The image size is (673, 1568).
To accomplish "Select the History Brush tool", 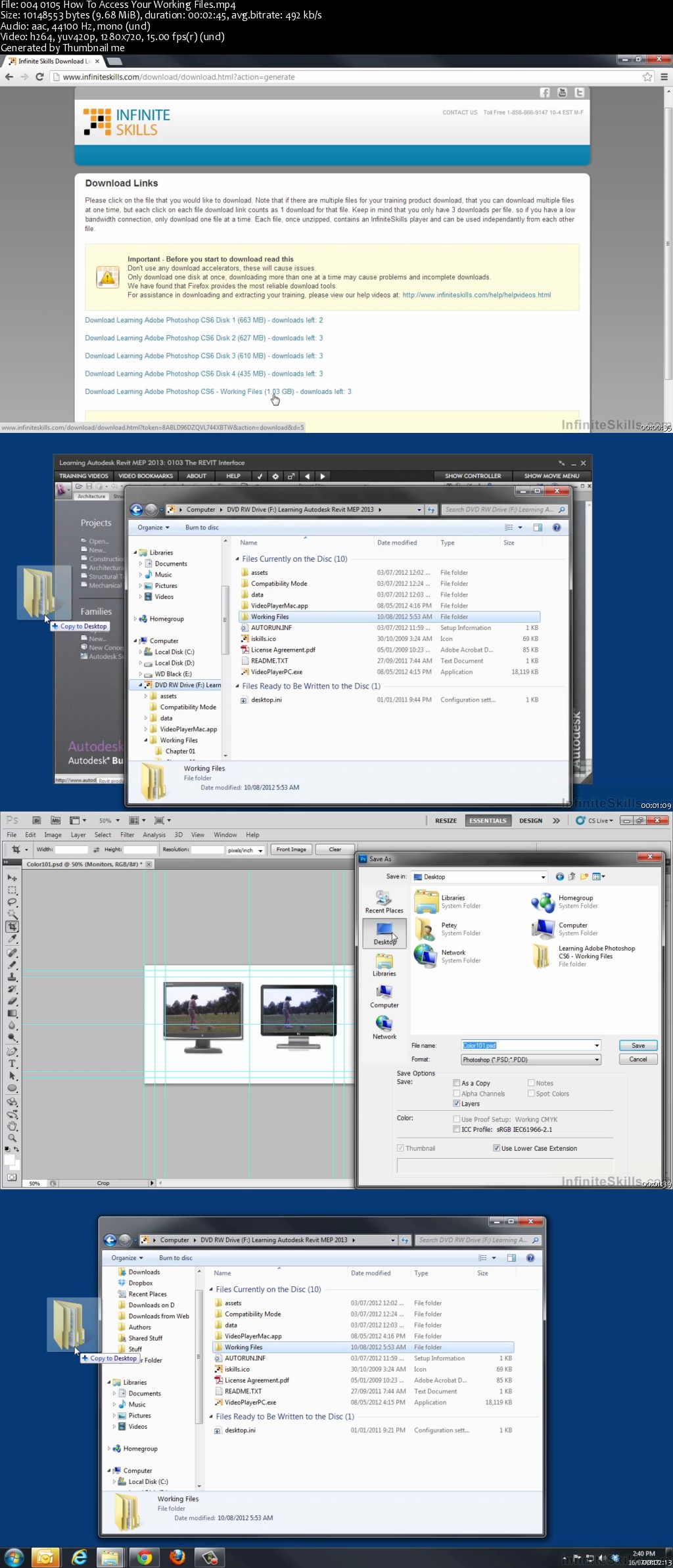I will pos(12,989).
